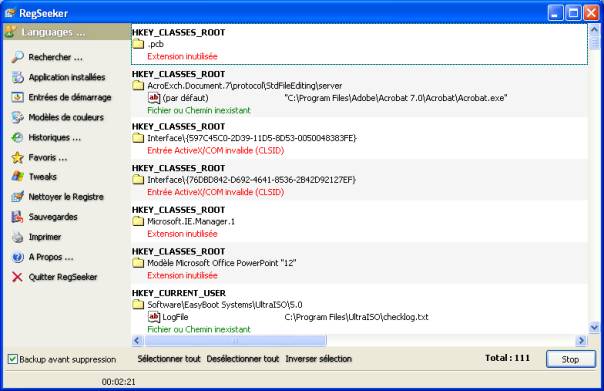
Task: Open the Historiques icon
Action: [17, 137]
